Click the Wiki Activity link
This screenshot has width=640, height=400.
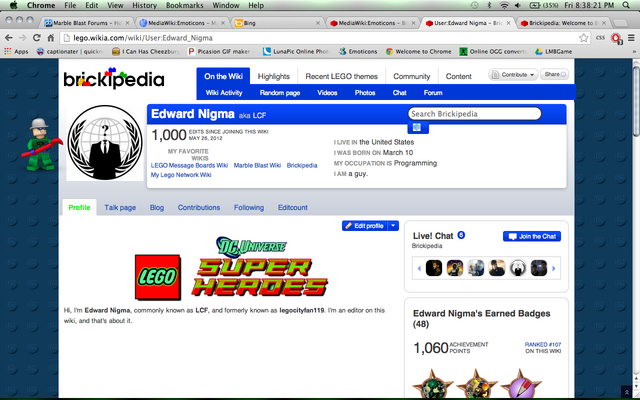[224, 93]
